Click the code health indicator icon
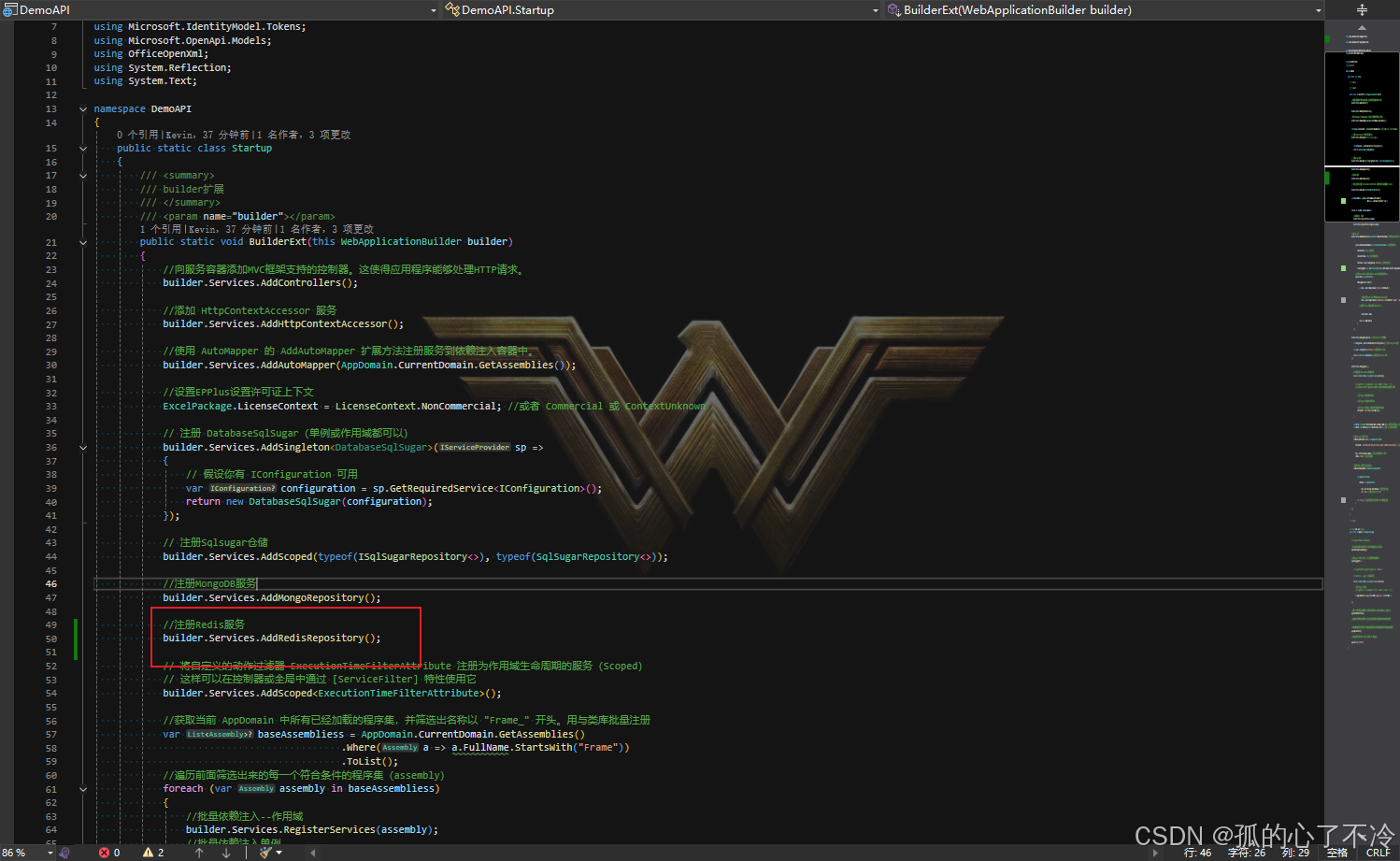Image resolution: width=1400 pixels, height=861 pixels. pyautogui.click(x=64, y=853)
